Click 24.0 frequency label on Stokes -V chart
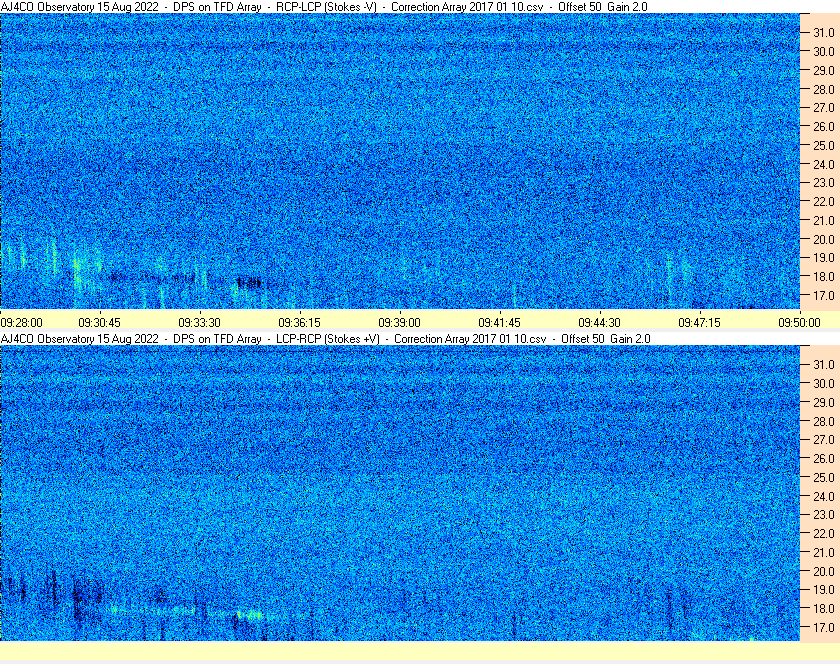The height and width of the screenshot is (664, 840). pos(824,165)
